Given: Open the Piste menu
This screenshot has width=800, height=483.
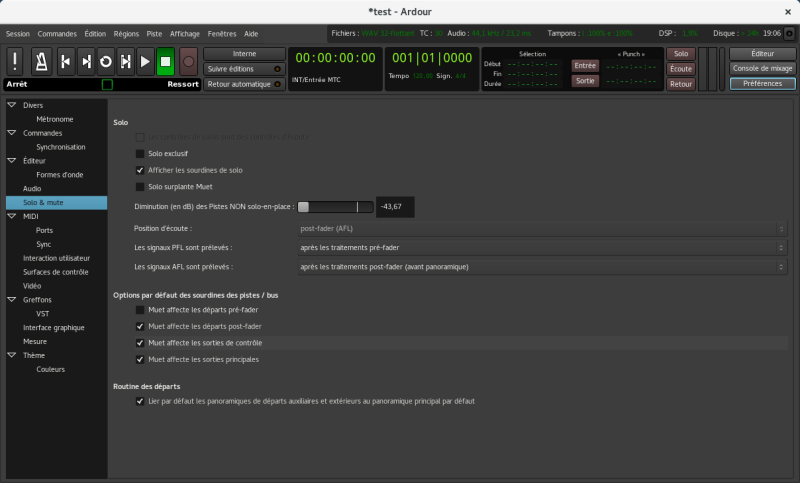Looking at the screenshot, I should [x=154, y=34].
